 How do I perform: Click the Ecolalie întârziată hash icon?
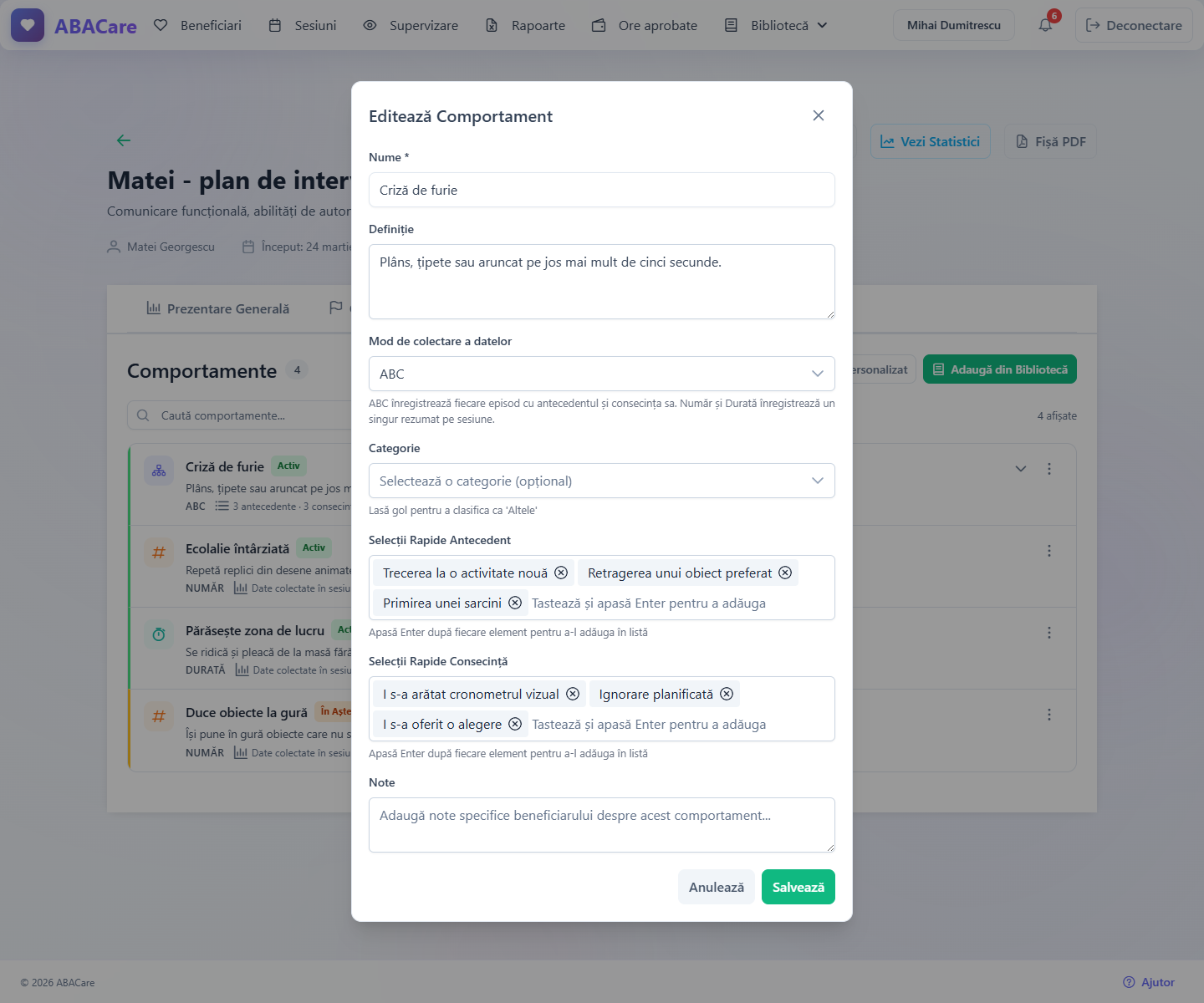159,552
